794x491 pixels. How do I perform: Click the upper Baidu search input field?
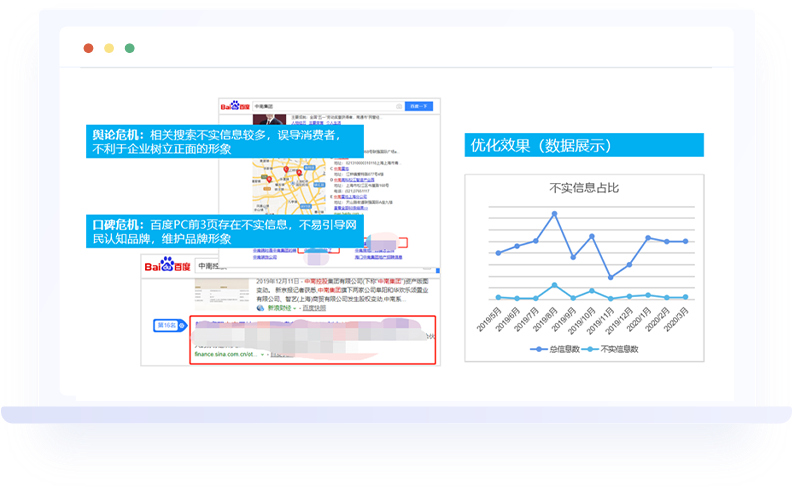pyautogui.click(x=328, y=106)
